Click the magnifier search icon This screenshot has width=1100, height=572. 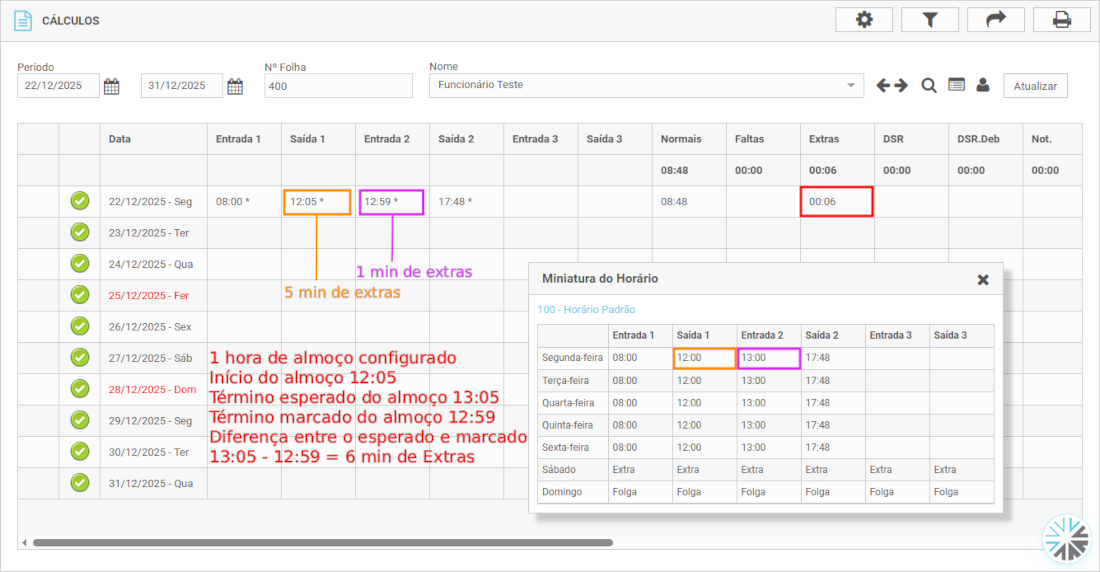point(929,86)
